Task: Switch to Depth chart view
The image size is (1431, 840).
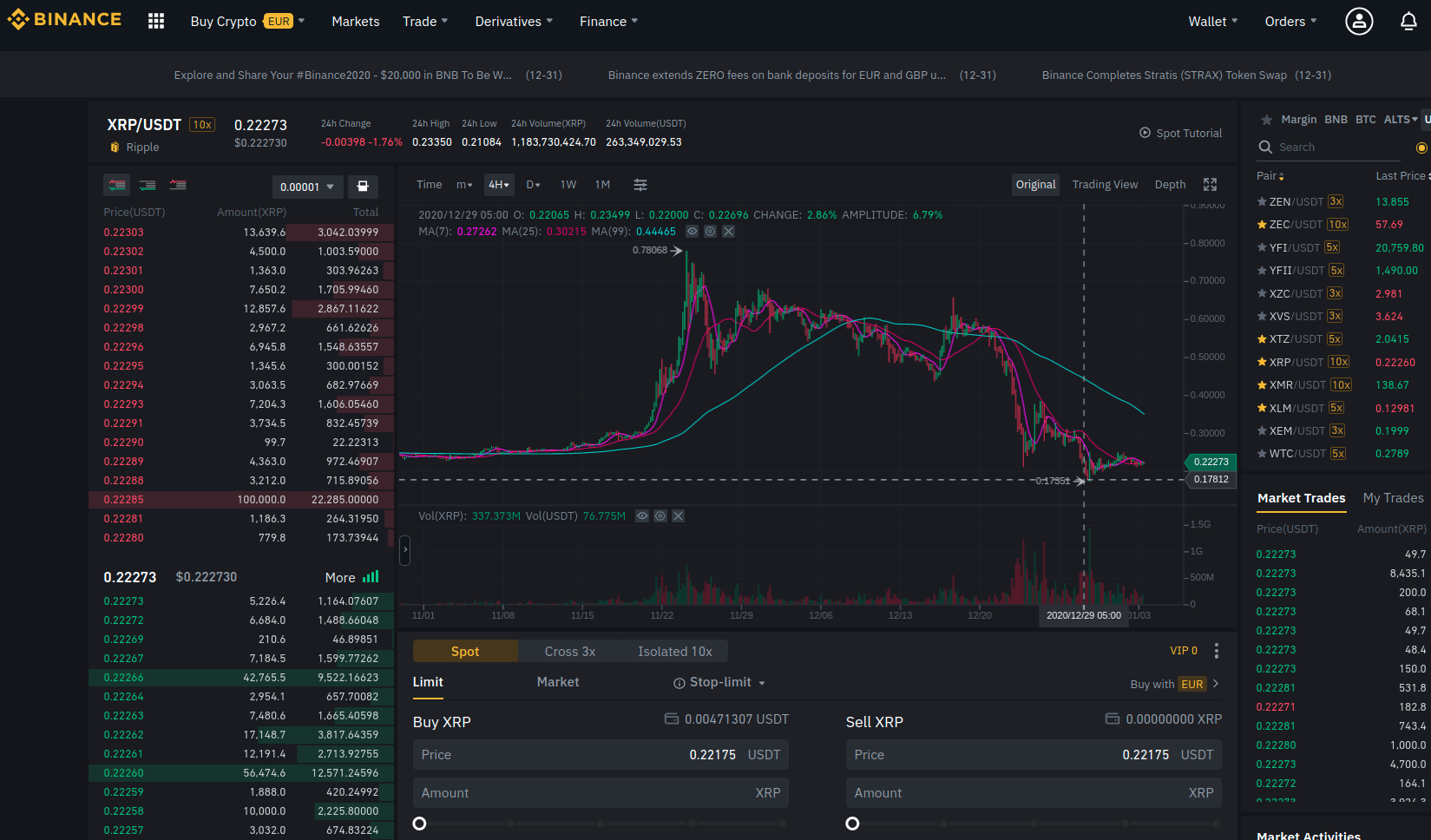Action: (1170, 185)
